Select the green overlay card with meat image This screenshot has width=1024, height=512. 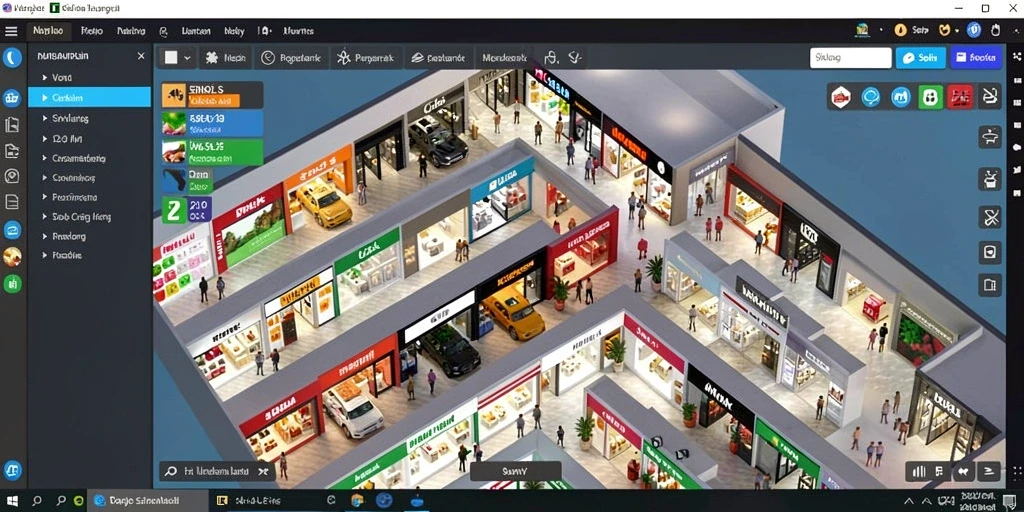[x=212, y=152]
